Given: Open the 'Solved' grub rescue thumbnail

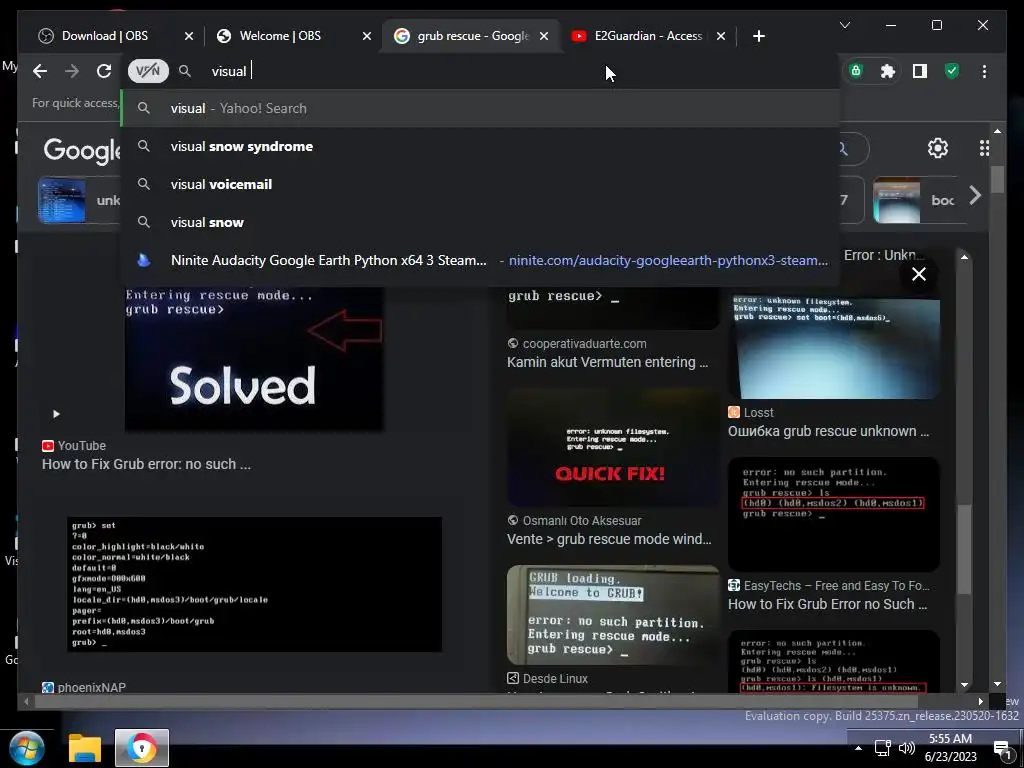Looking at the screenshot, I should click(x=254, y=359).
